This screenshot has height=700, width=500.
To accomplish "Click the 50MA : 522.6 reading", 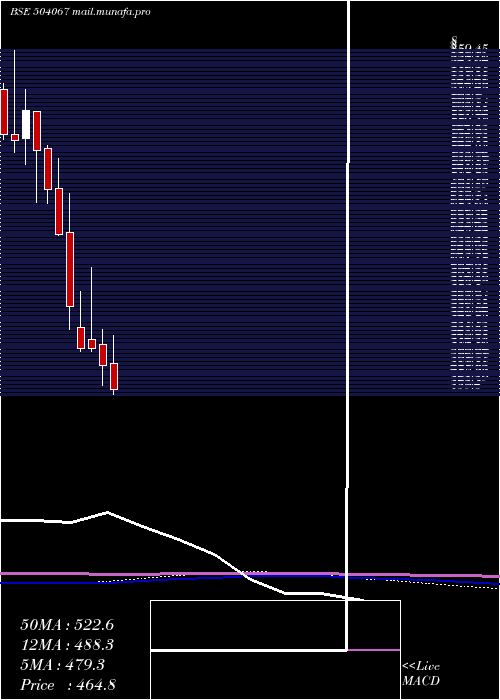I will pos(67,625).
